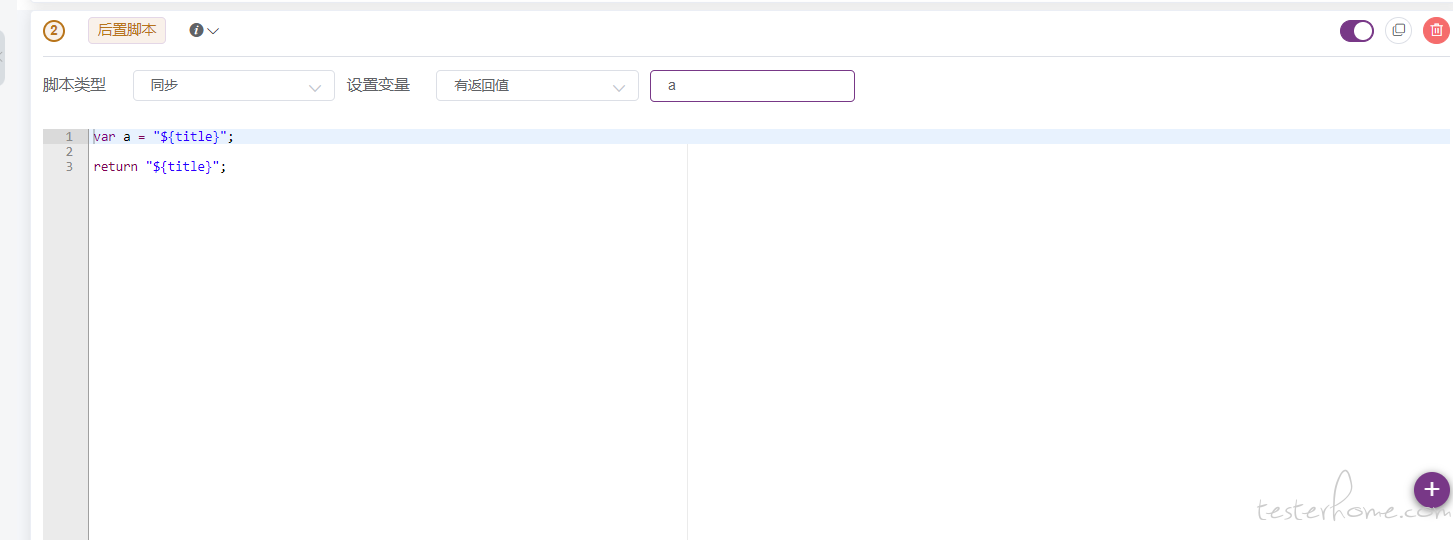1453x540 pixels.
Task: Click the purple plus add button
Action: pos(1431,490)
